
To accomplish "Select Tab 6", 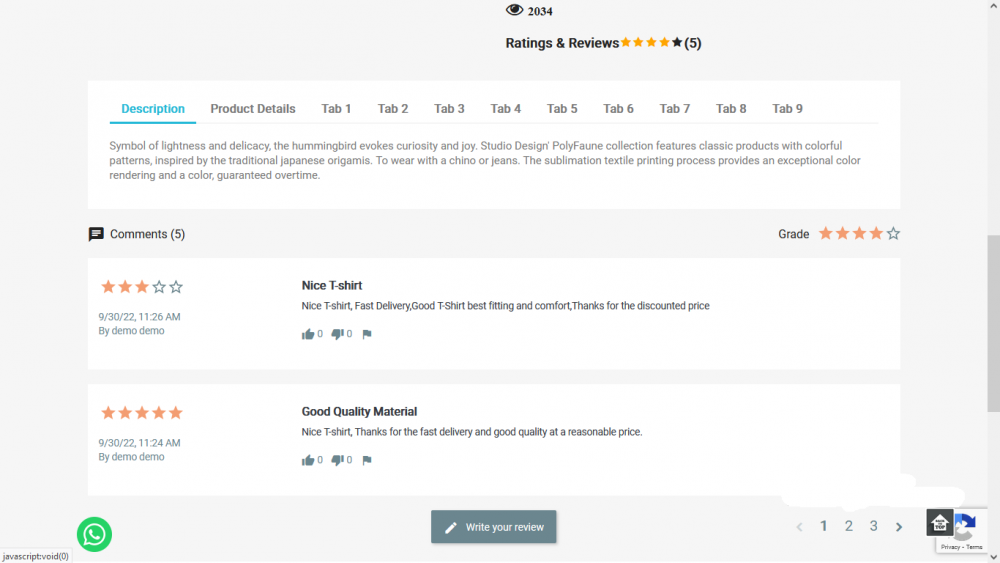I will coord(619,108).
